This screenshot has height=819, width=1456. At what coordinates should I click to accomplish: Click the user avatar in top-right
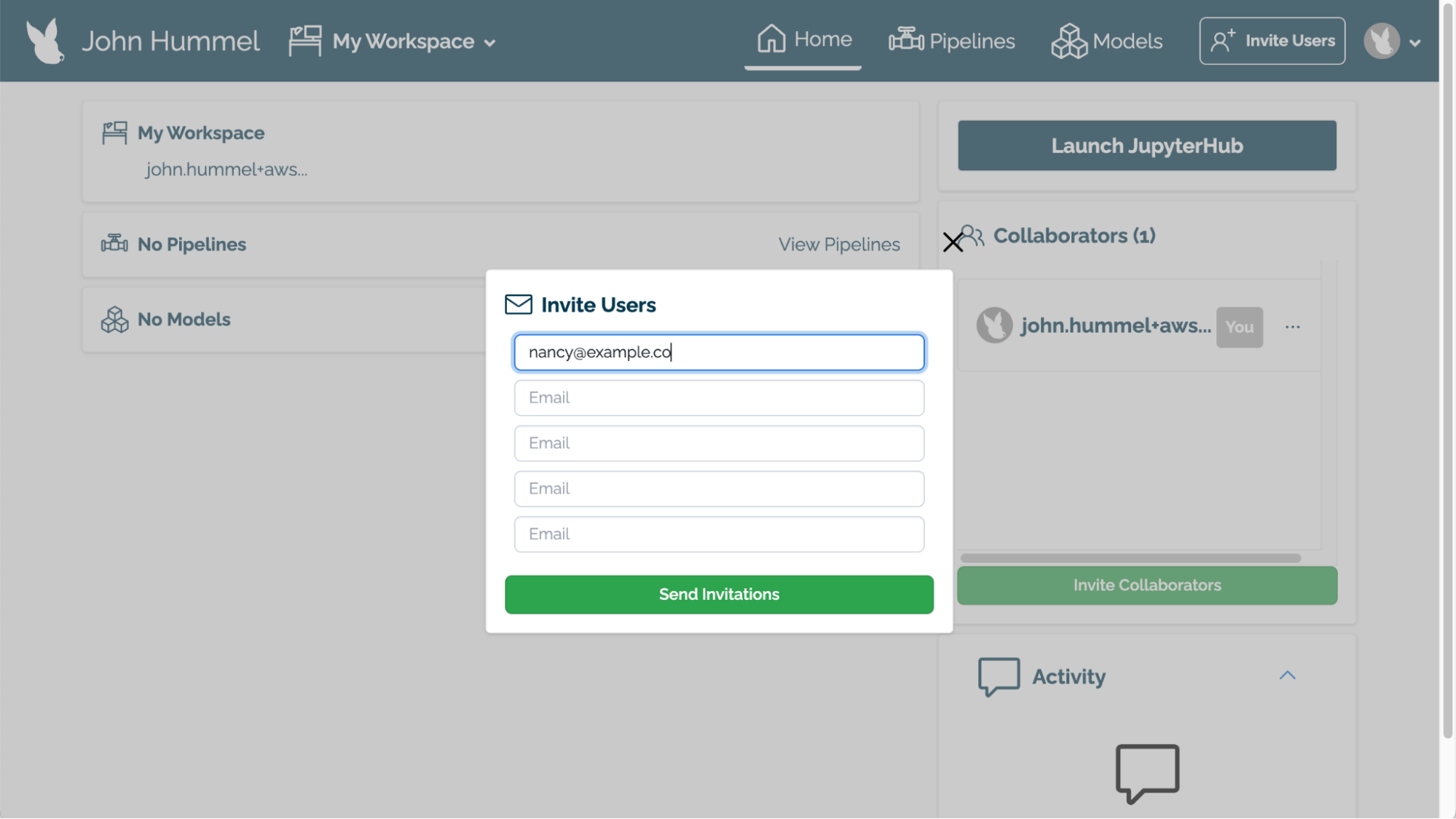click(1382, 41)
